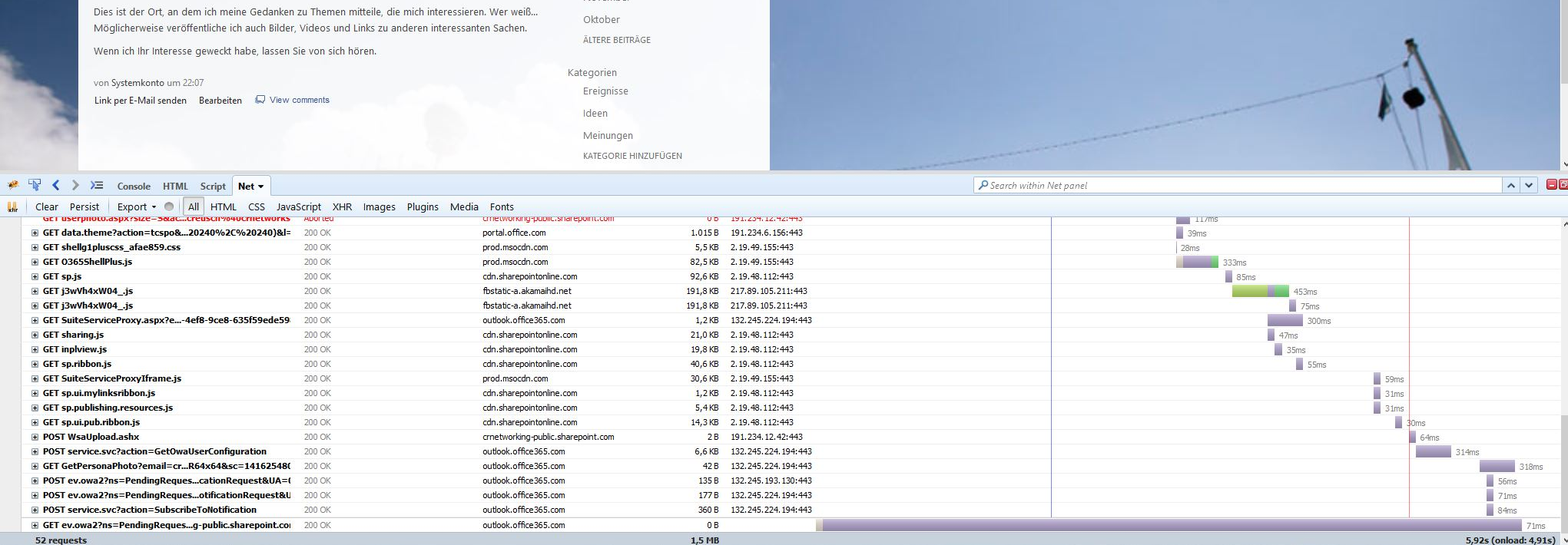This screenshot has height=545, width=1568.
Task: Click the Search within Net panel field
Action: pyautogui.click(x=1237, y=186)
